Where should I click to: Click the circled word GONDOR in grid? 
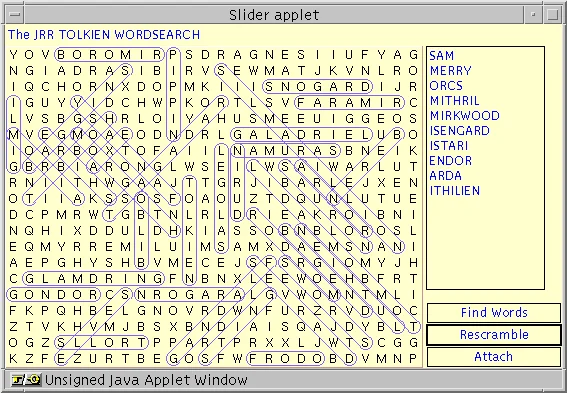(53, 294)
